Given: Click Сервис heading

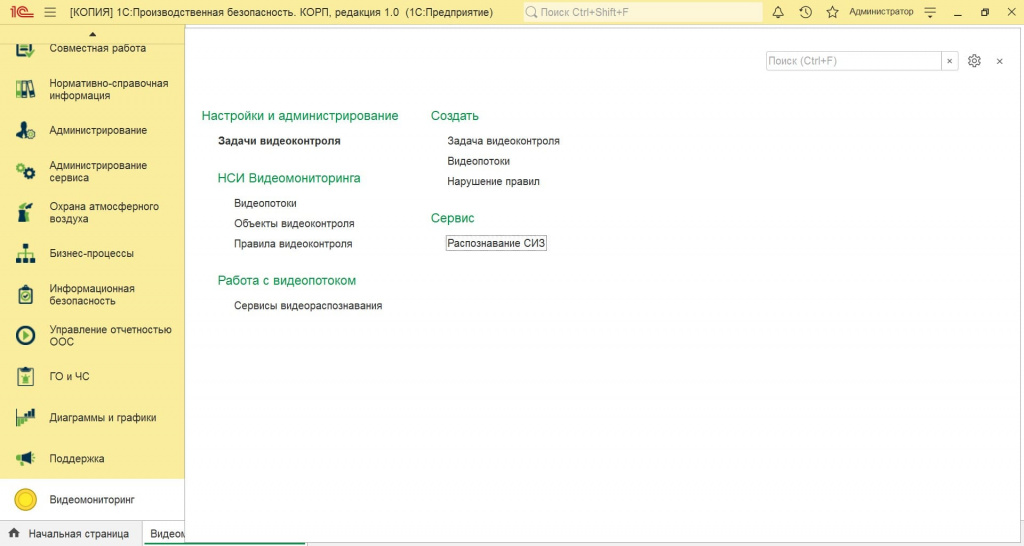Looking at the screenshot, I should click(452, 218).
